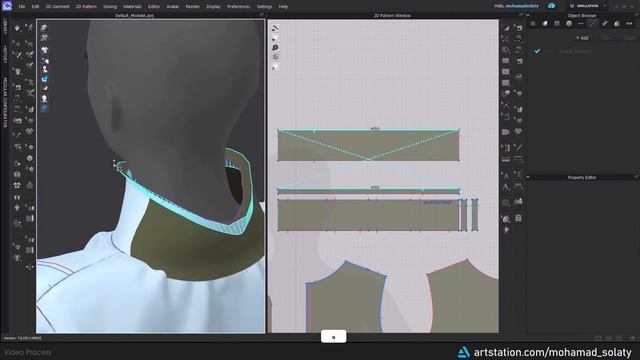Viewport: 640px width, 360px height.
Task: Select the Scene tab icon in Object Browser
Action: (x=533, y=24)
